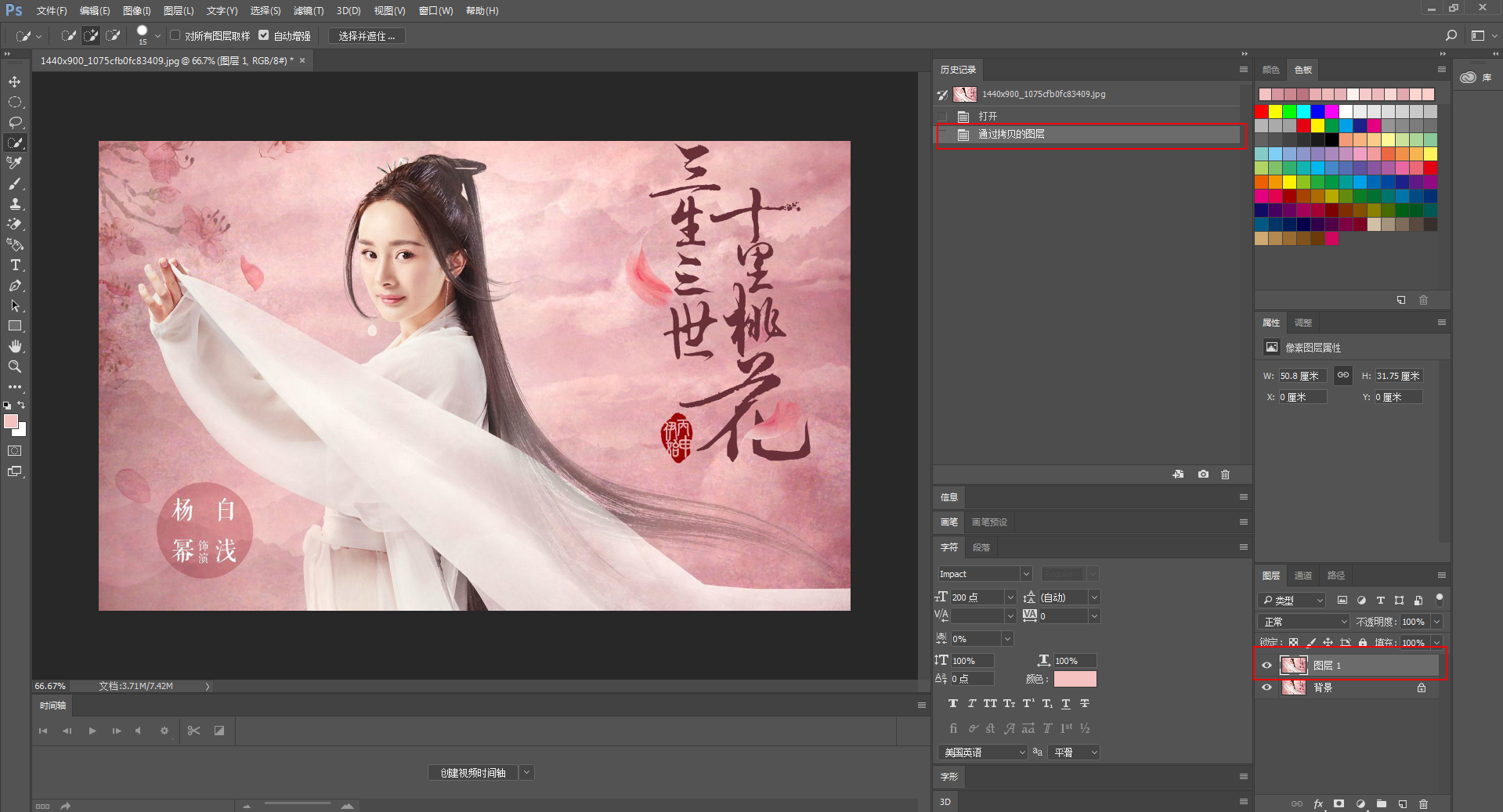Select the Move tool
This screenshot has width=1503, height=812.
(x=15, y=81)
